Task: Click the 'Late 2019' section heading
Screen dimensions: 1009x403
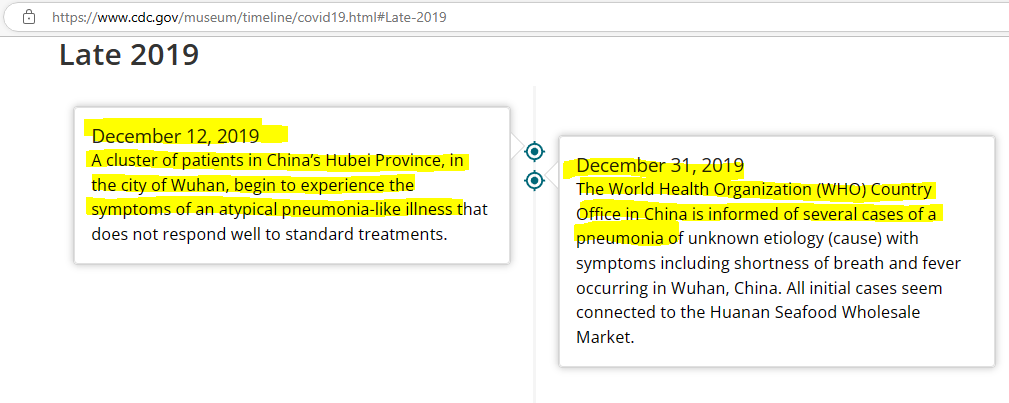Action: 129,55
